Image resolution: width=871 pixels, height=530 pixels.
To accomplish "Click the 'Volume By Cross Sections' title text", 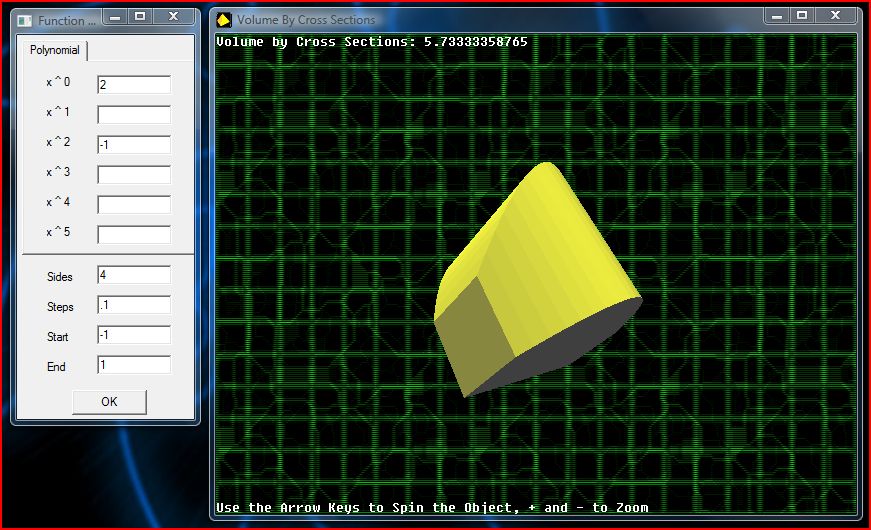I will point(306,20).
